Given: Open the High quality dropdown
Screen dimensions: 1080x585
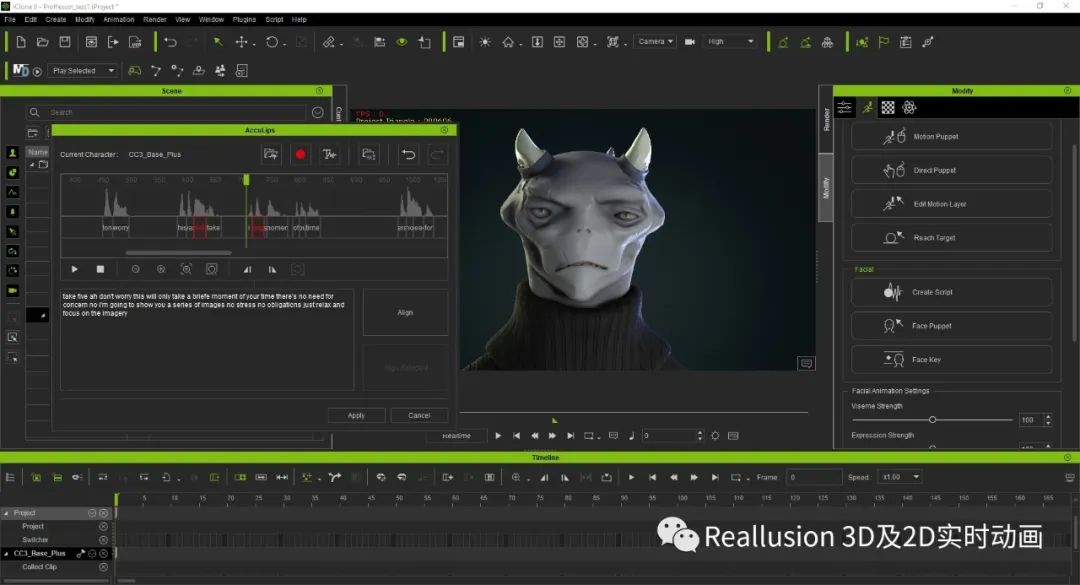Looking at the screenshot, I should 730,42.
